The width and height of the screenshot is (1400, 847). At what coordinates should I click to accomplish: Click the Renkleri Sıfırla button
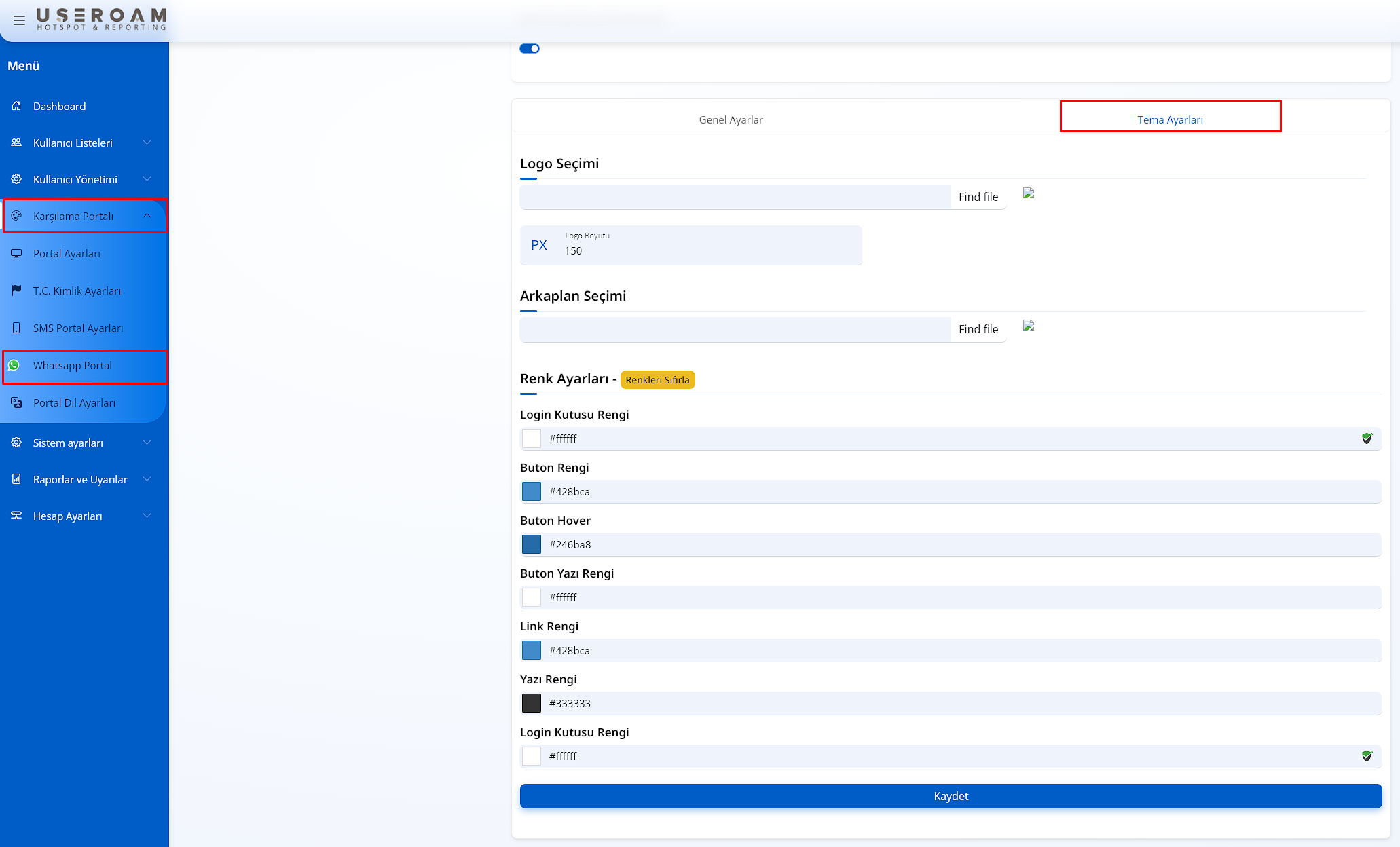[x=657, y=380]
